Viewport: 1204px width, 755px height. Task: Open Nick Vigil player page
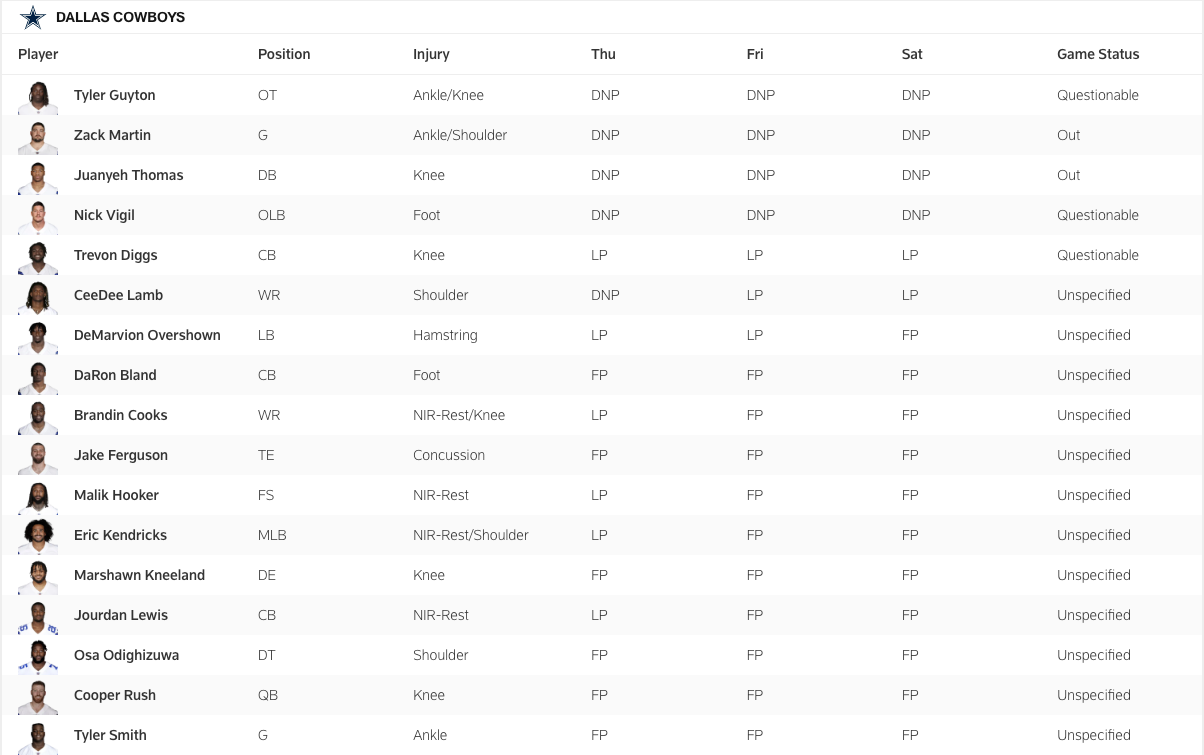pyautogui.click(x=104, y=215)
